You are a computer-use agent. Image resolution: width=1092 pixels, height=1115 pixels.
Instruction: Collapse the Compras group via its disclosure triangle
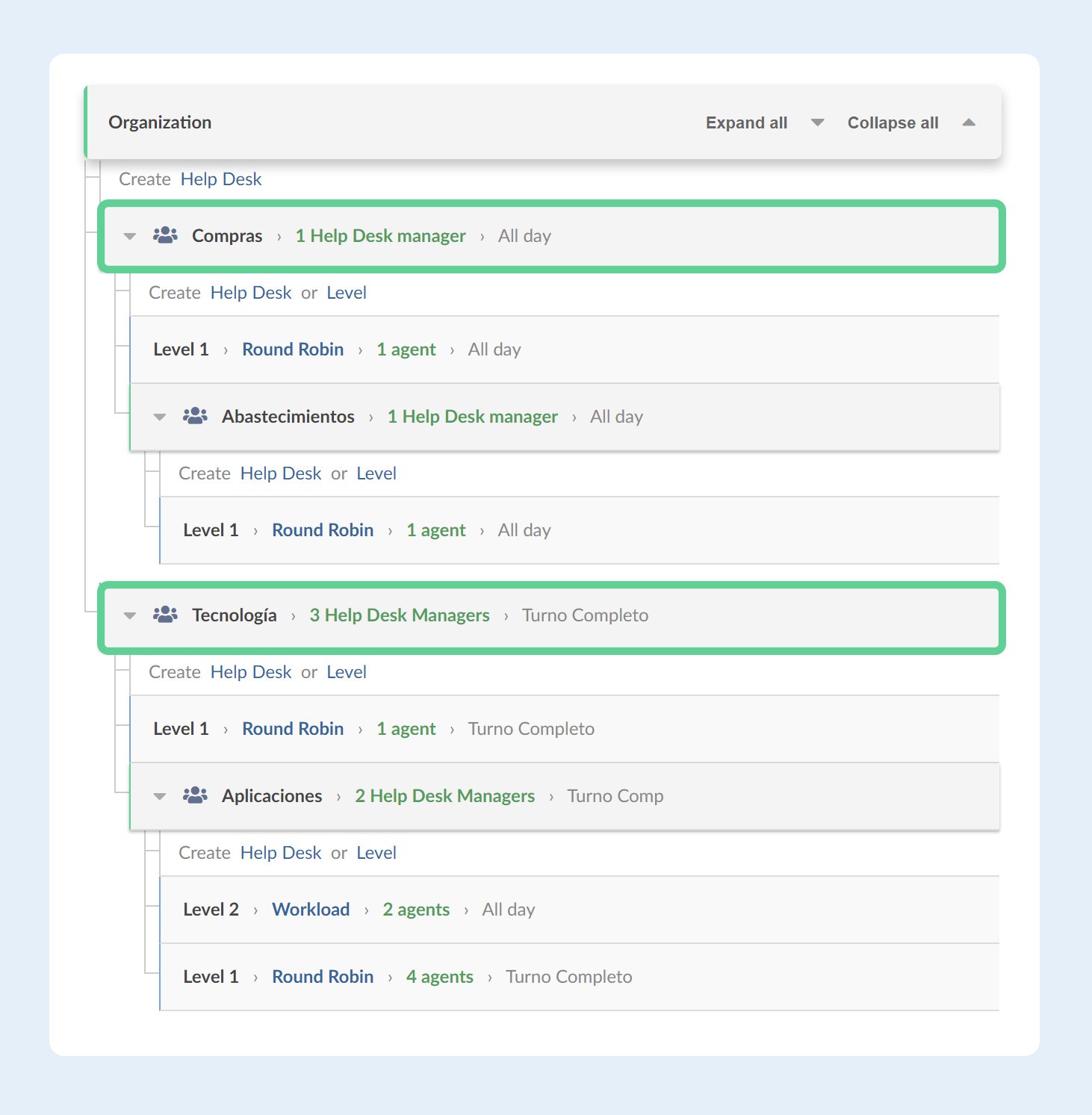(130, 235)
